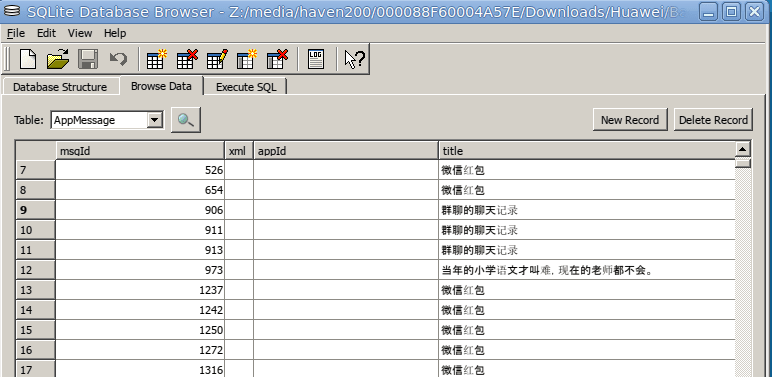This screenshot has height=377, width=772.
Task: Open the Edit menu
Action: point(47,33)
